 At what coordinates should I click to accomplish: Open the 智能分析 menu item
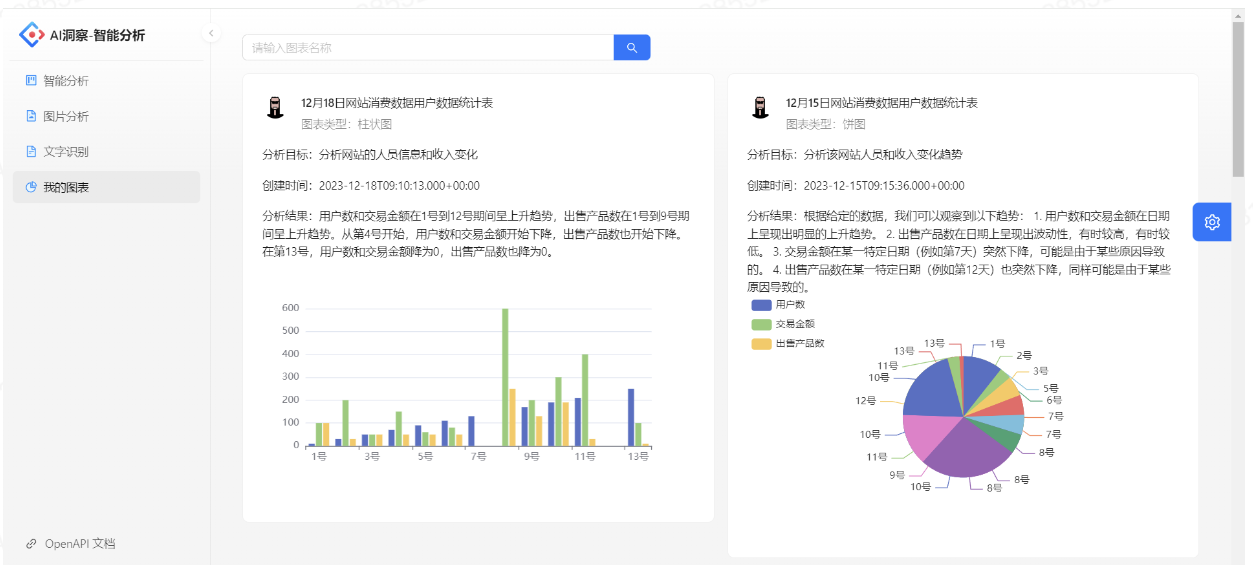coord(106,81)
